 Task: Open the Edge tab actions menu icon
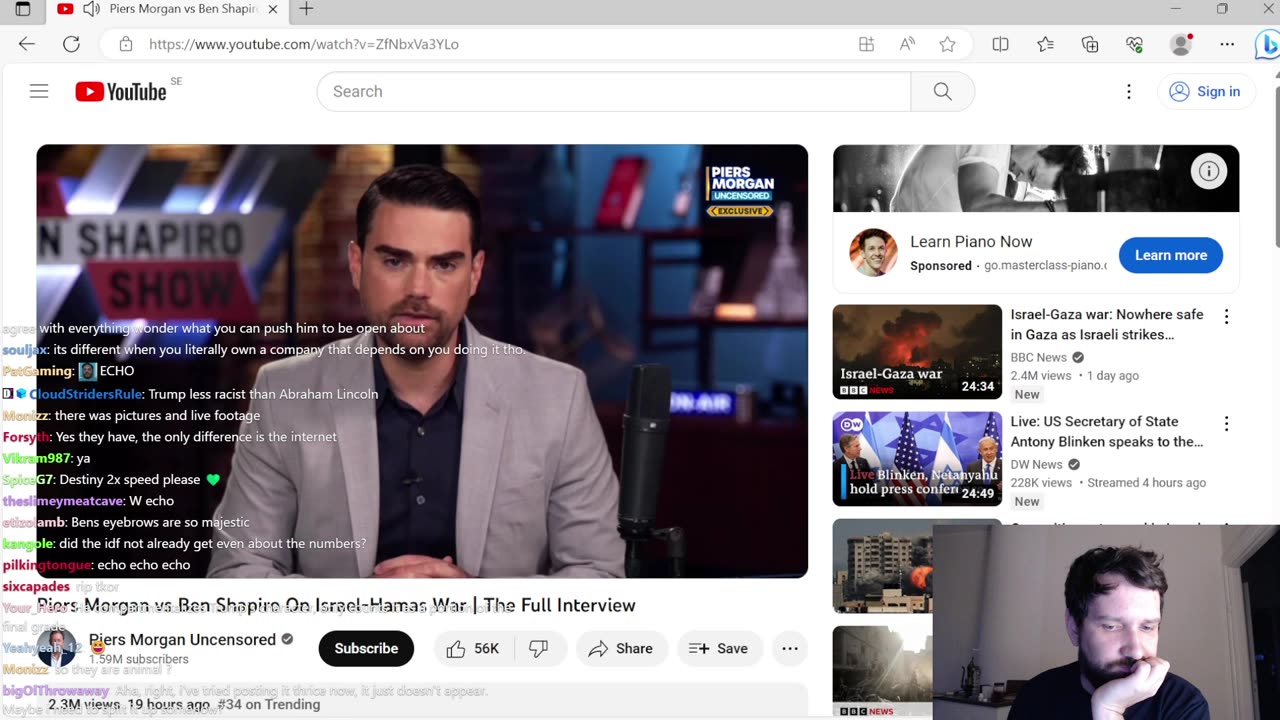pos(23,9)
